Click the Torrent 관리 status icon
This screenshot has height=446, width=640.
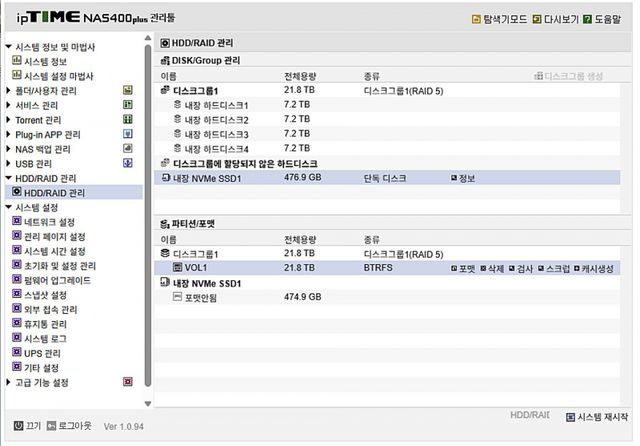128,119
